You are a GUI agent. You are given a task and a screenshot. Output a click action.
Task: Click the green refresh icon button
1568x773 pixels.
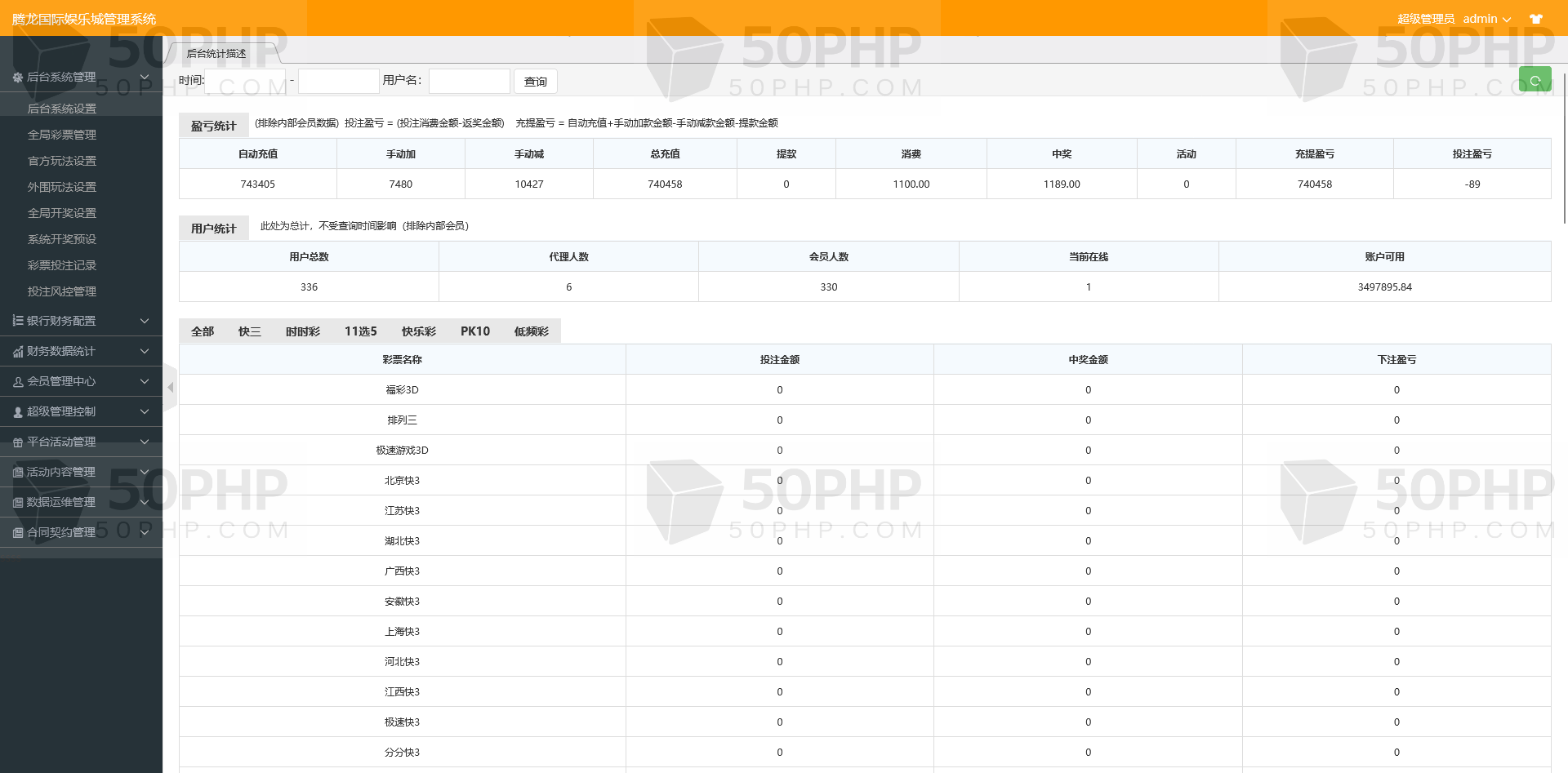1535,80
